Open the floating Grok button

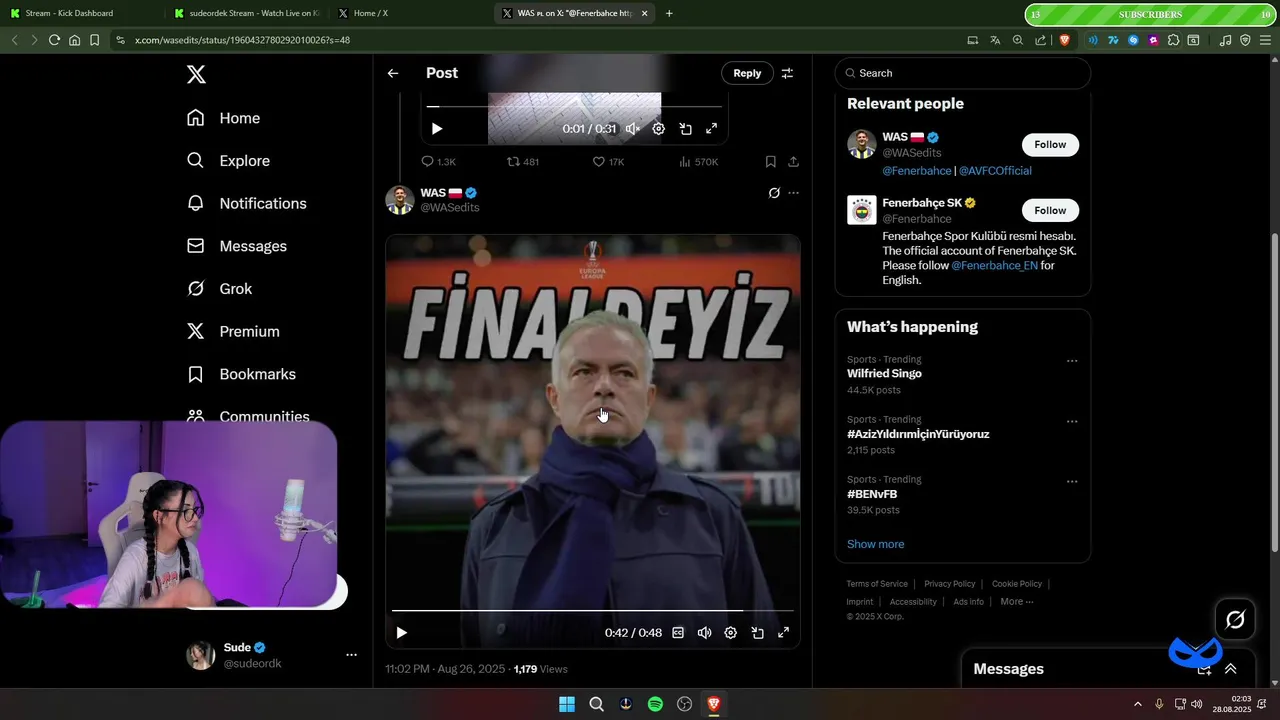[x=1235, y=620]
